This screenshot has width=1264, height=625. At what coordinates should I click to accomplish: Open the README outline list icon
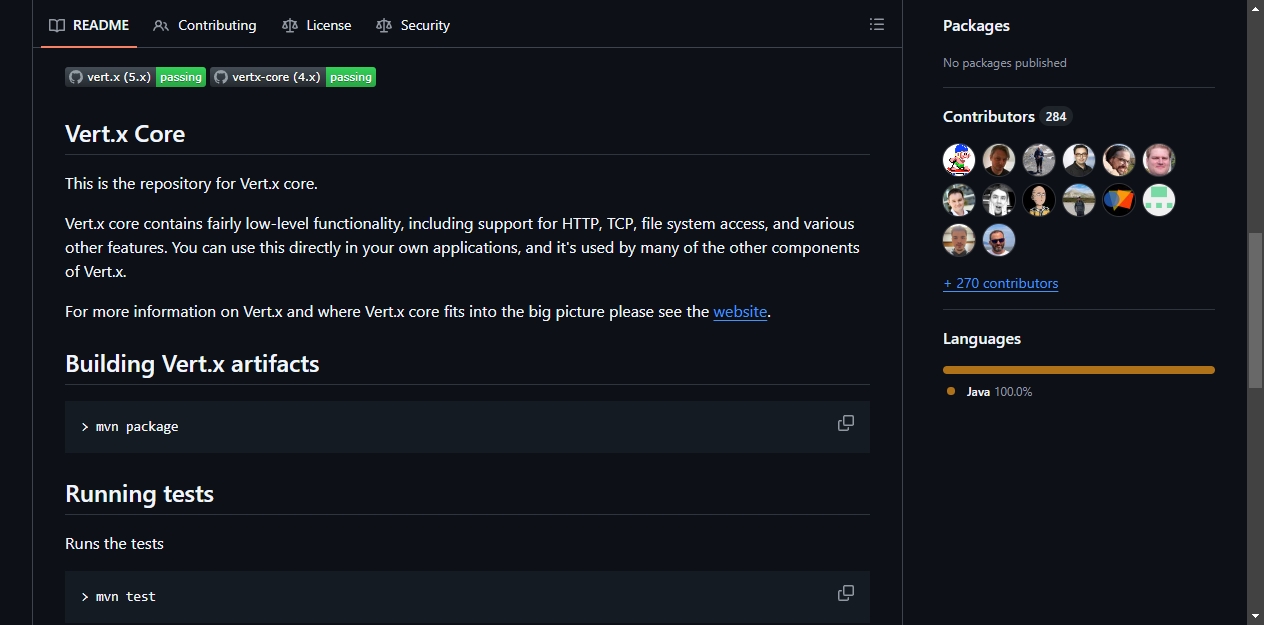[x=877, y=25]
